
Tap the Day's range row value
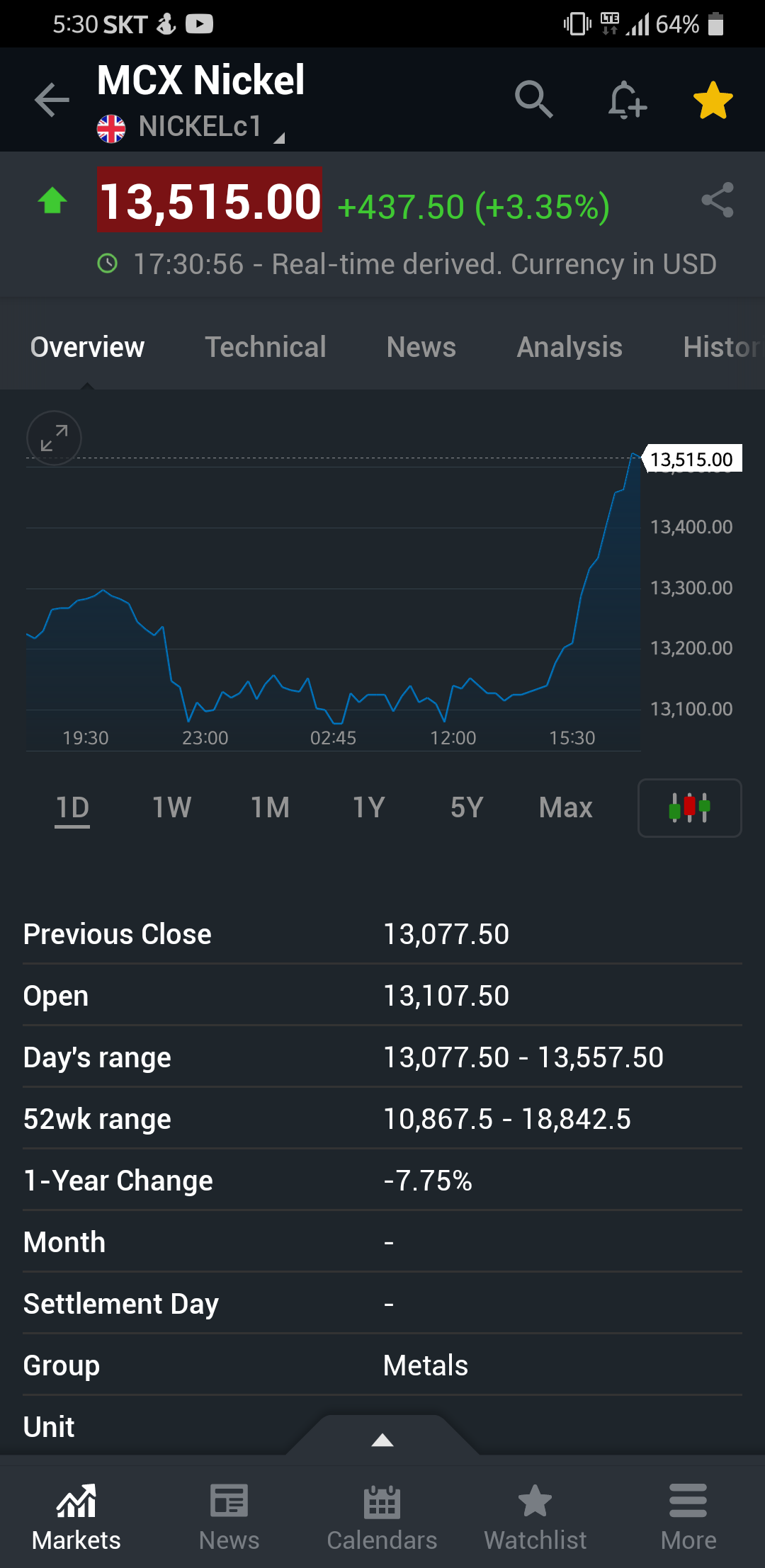point(523,1057)
